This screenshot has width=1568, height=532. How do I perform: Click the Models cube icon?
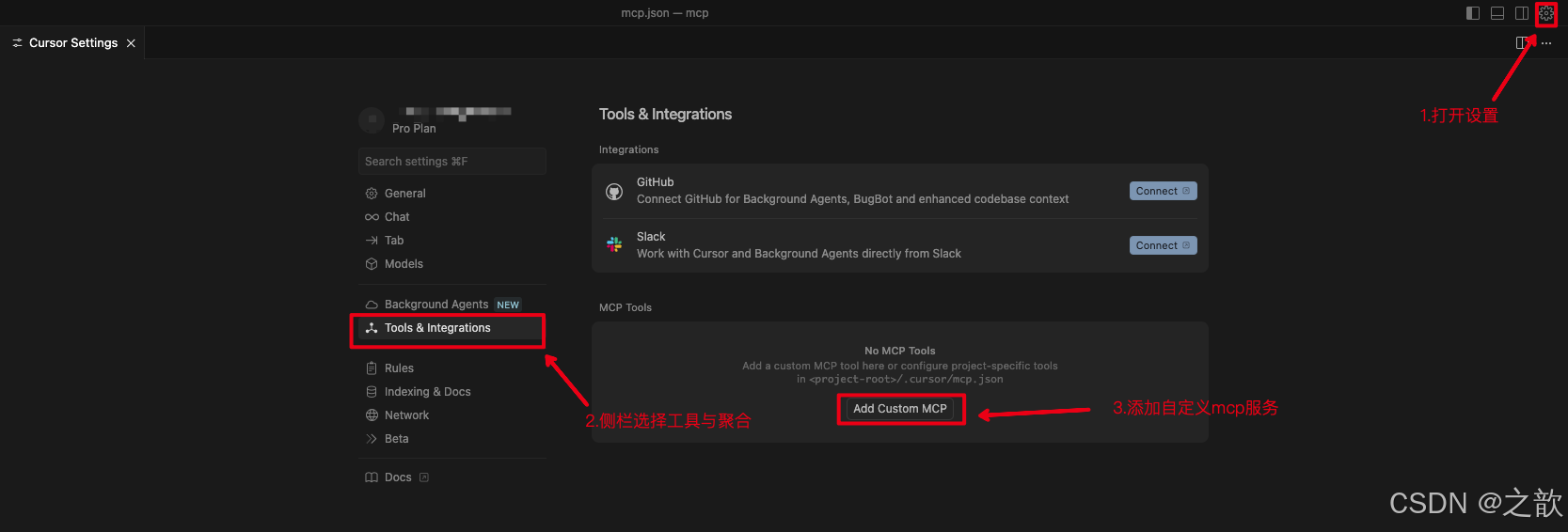coord(372,264)
